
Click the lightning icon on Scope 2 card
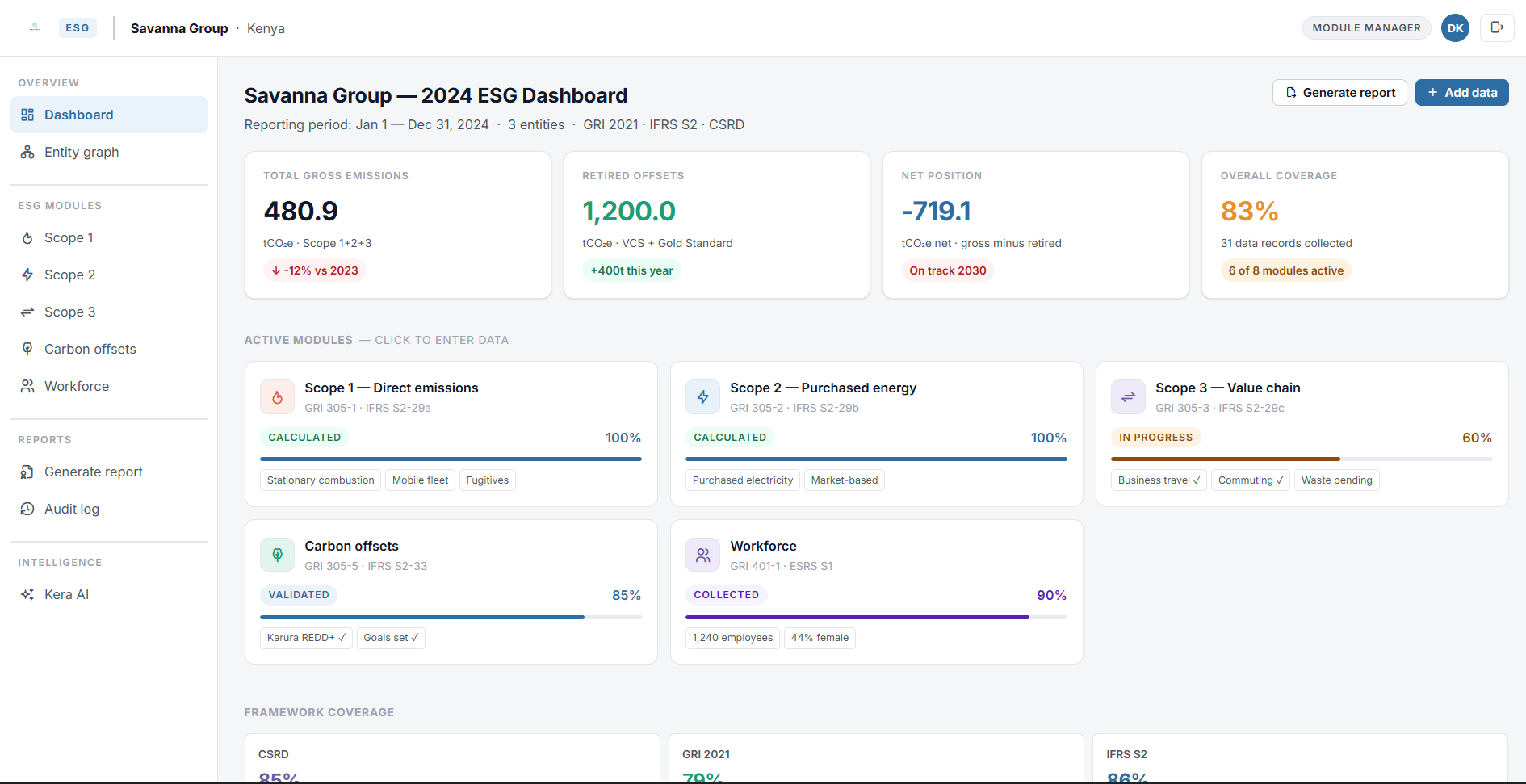coord(702,396)
